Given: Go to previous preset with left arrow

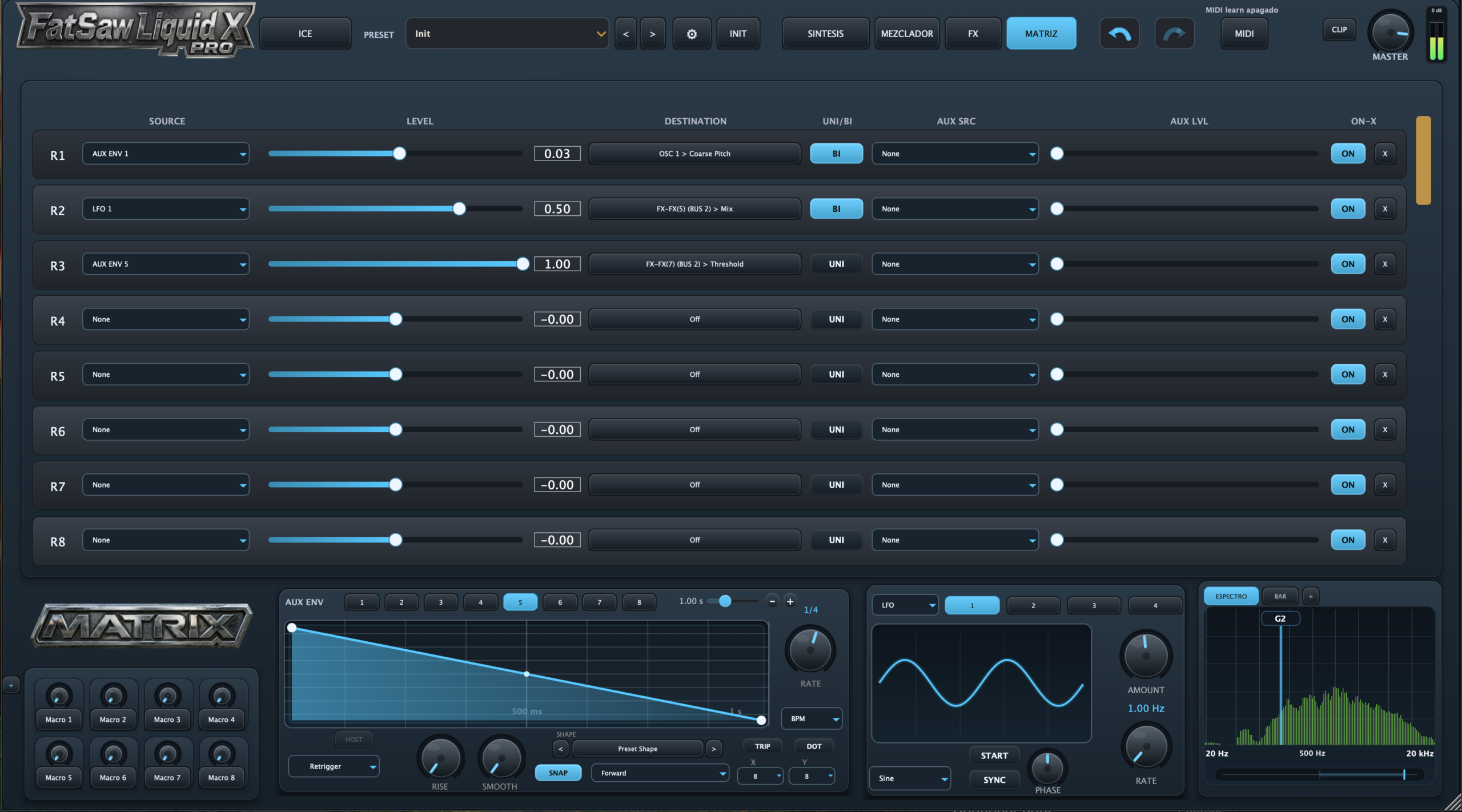Looking at the screenshot, I should [x=626, y=34].
